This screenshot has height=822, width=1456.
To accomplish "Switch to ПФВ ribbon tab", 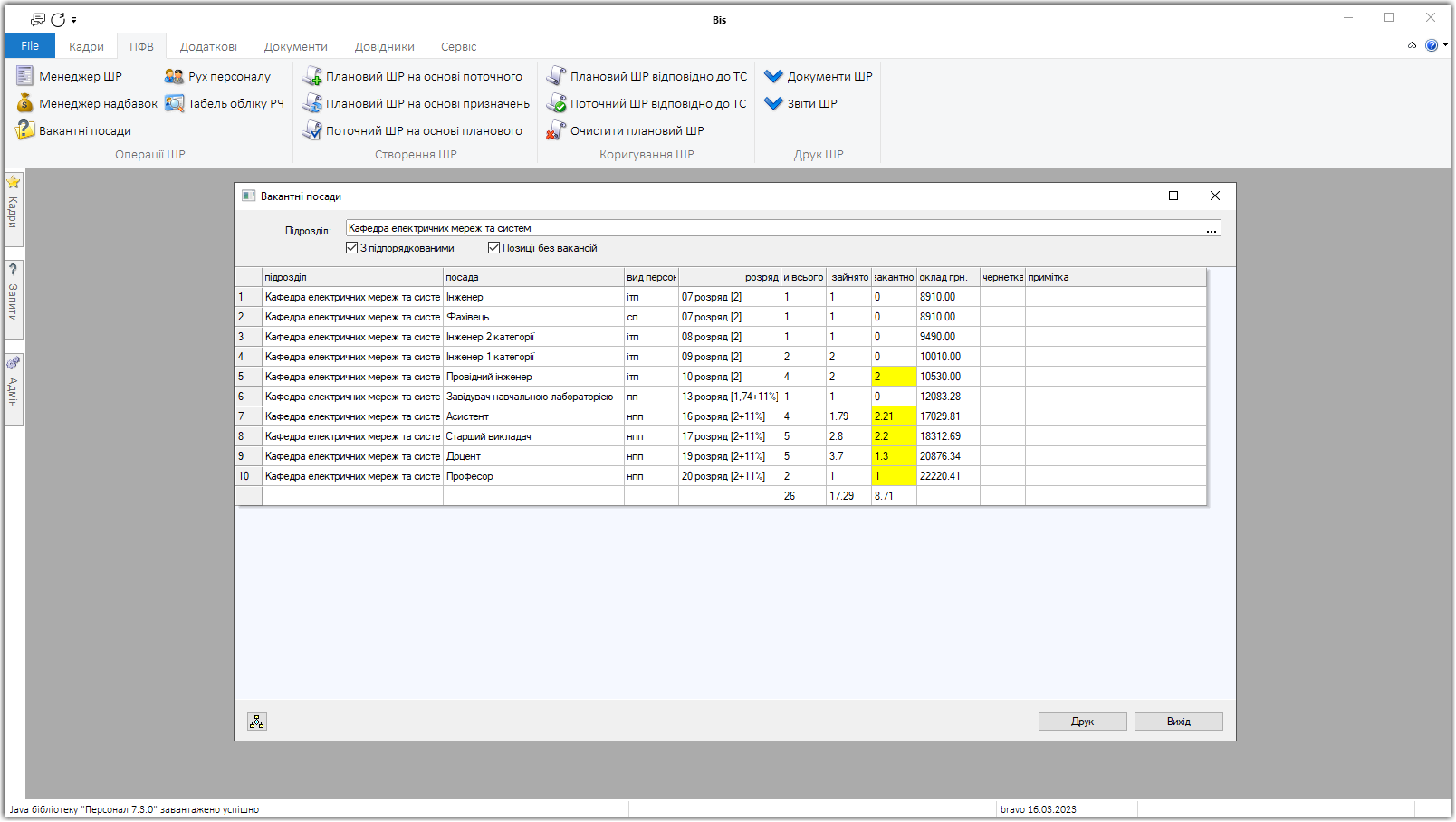I will click(141, 46).
